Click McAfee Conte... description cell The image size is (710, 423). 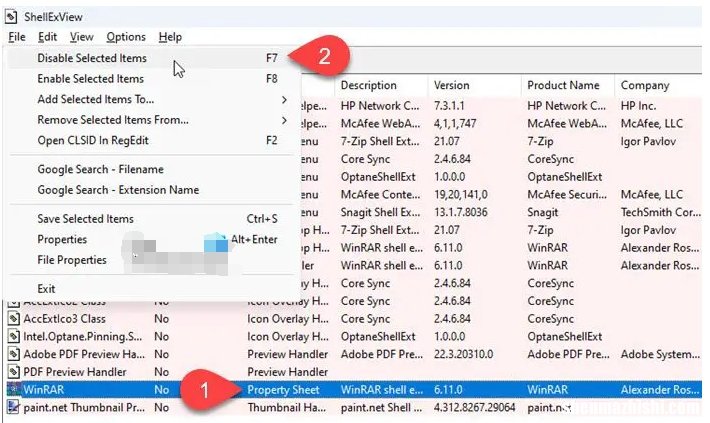(380, 195)
